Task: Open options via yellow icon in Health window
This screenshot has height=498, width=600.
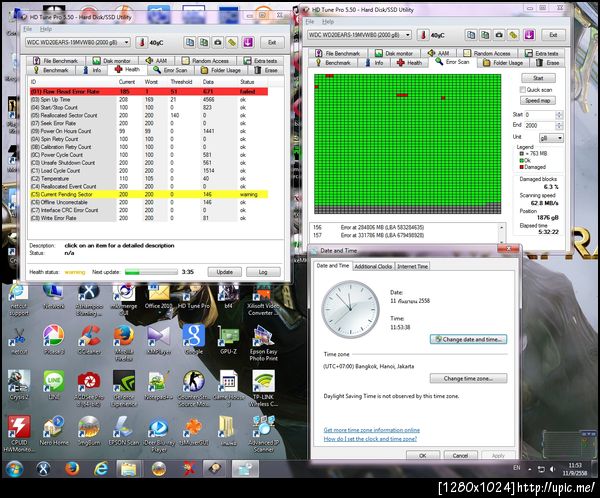Action: tap(232, 42)
